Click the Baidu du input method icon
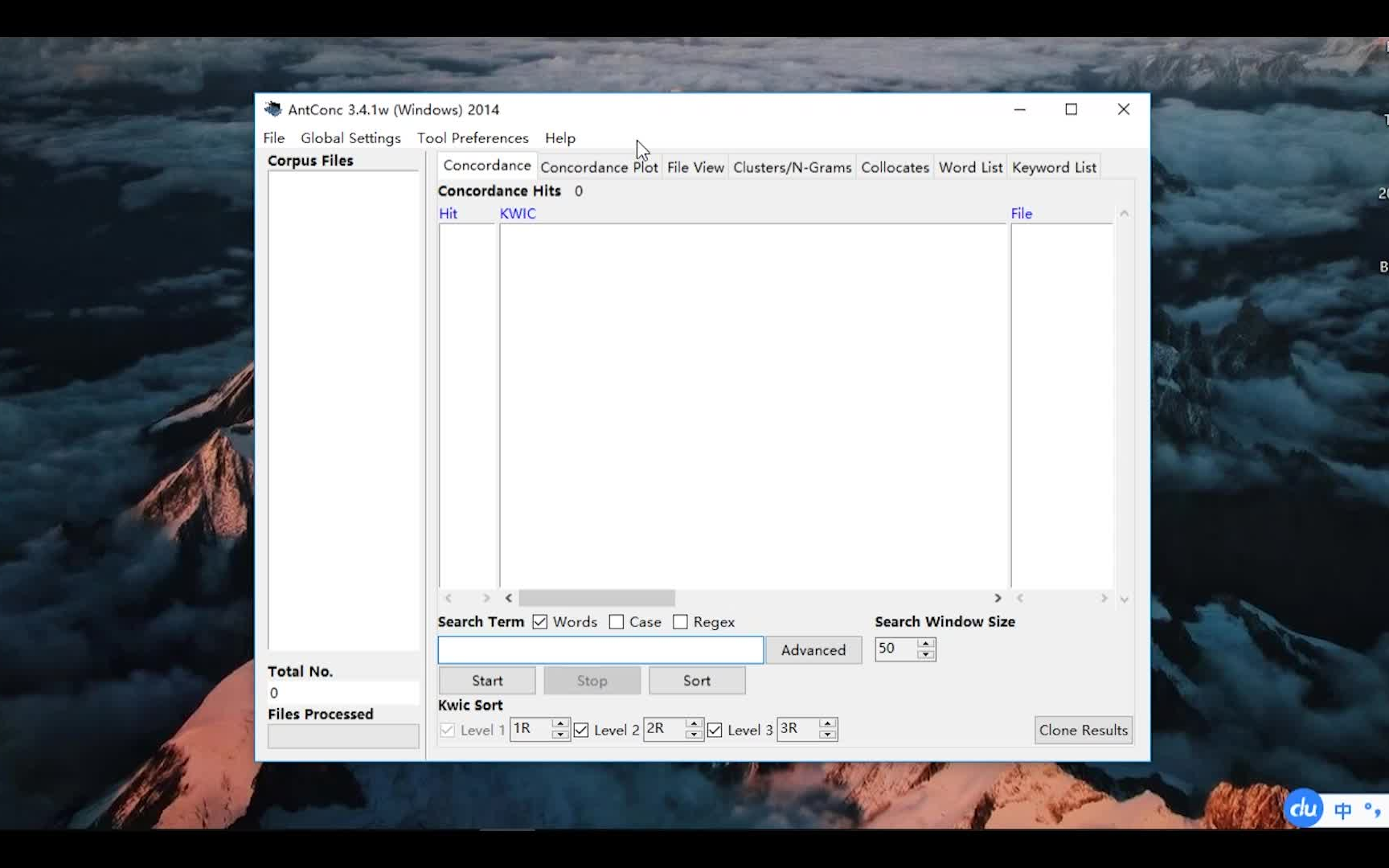The height and width of the screenshot is (868, 1389). (x=1303, y=808)
